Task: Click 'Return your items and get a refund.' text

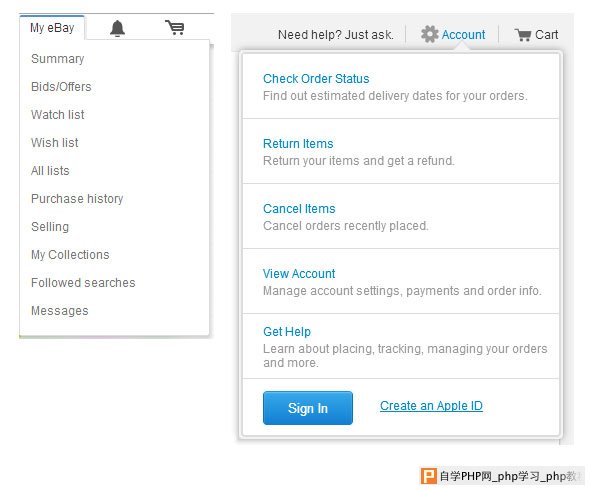Action: (x=359, y=161)
